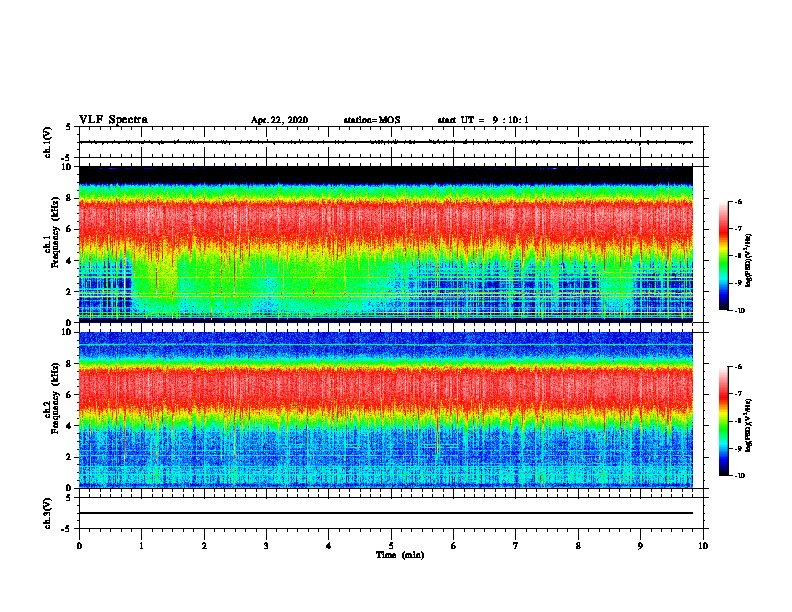Viewport: 792px width, 612px height.
Task: Click the "-6" label on ch.2 color bar
Action: pos(738,367)
